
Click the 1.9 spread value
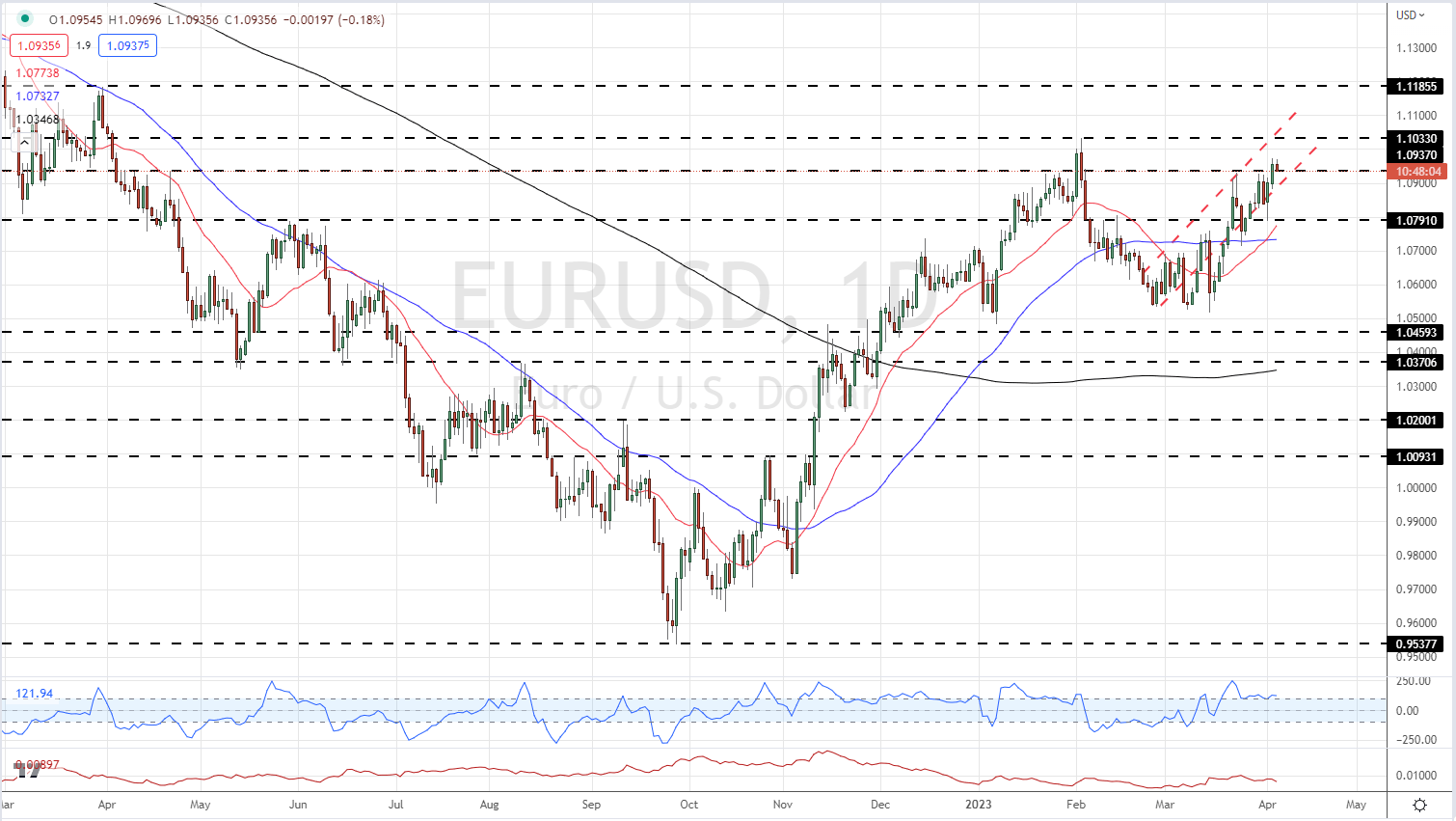[83, 45]
